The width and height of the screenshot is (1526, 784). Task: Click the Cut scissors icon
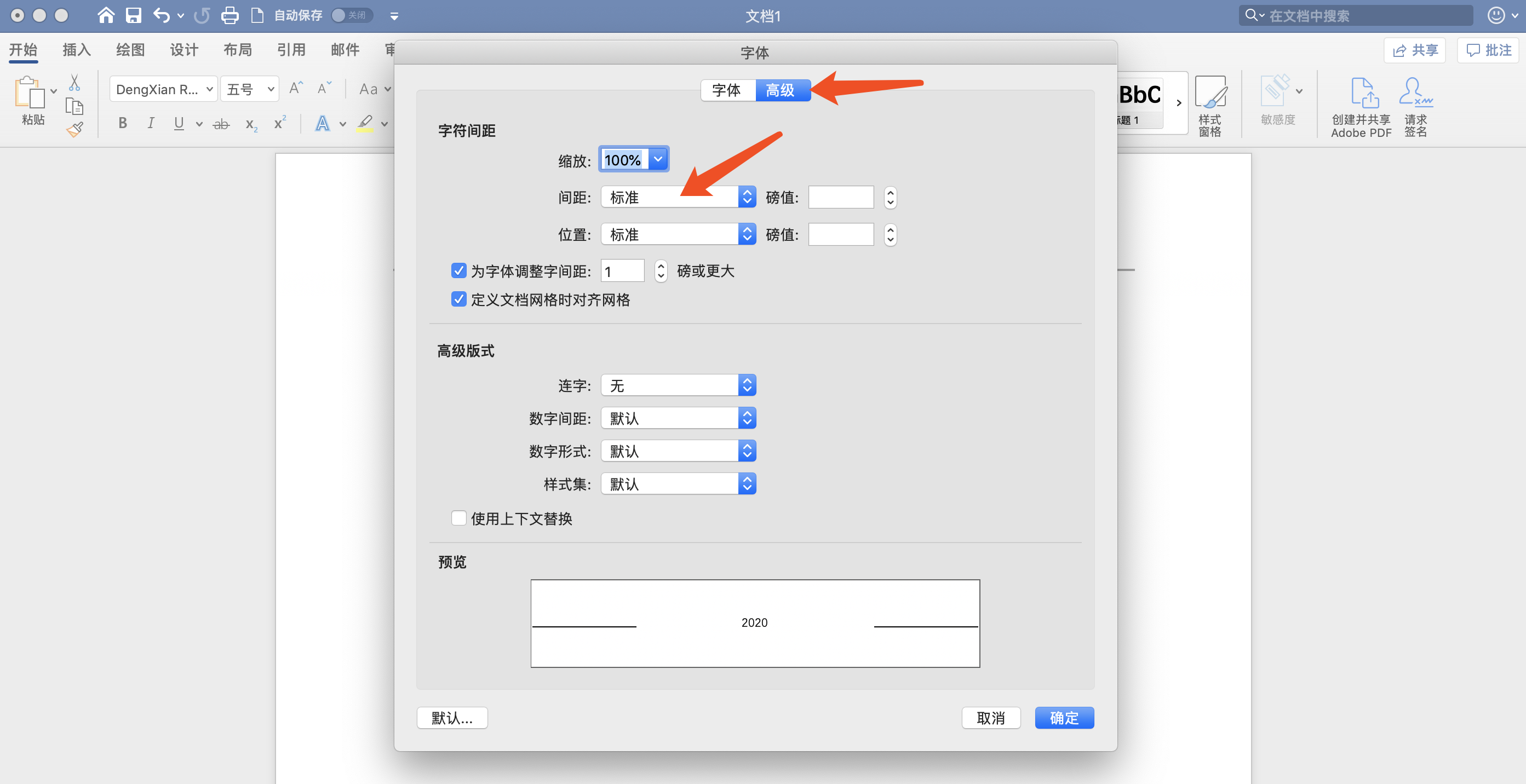(74, 83)
